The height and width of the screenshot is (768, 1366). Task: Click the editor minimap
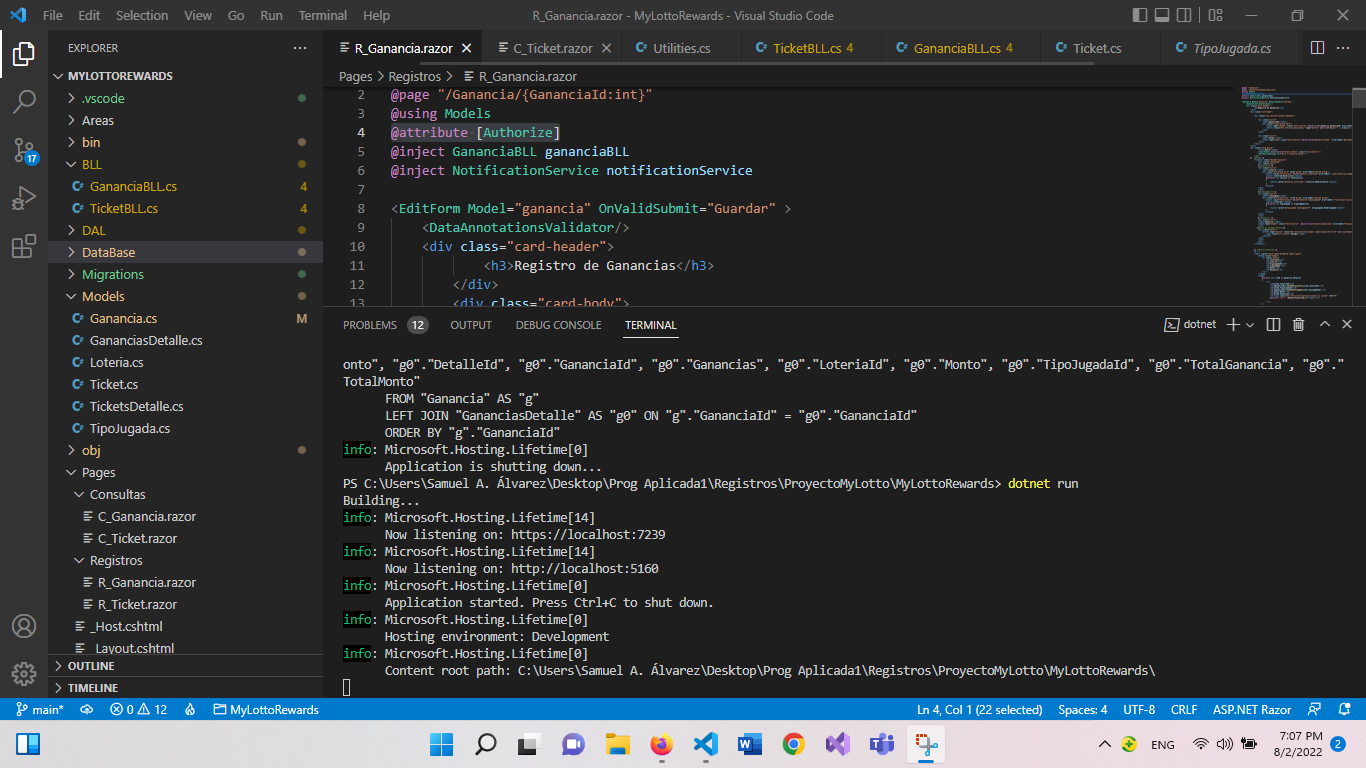1295,195
